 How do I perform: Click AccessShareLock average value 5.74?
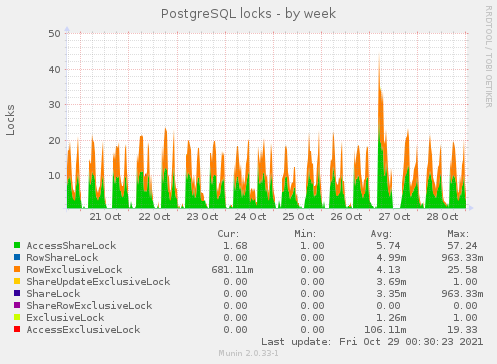point(388,246)
